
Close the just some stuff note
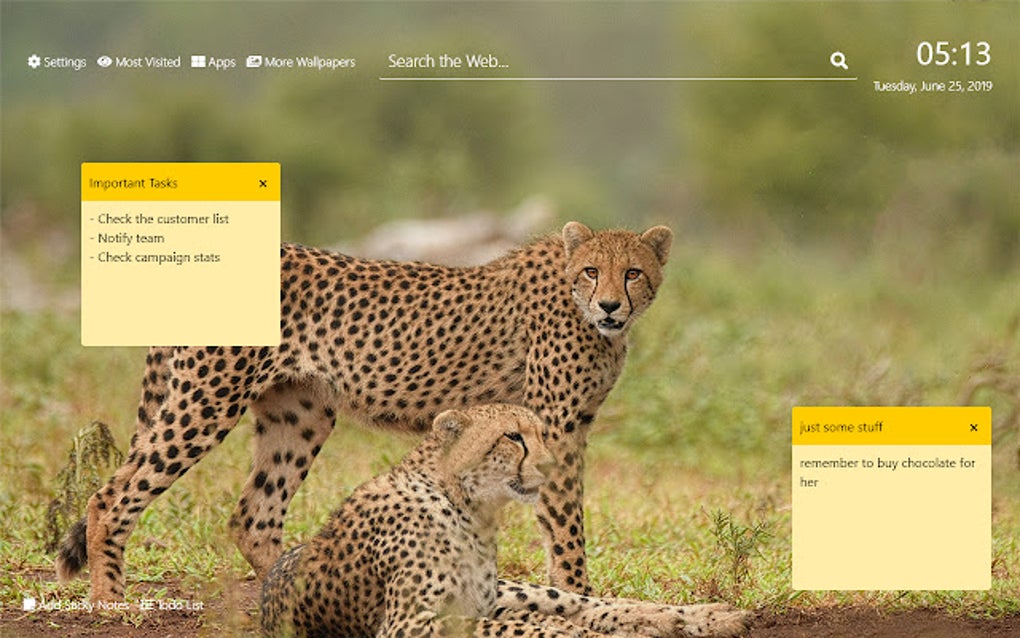pos(973,425)
